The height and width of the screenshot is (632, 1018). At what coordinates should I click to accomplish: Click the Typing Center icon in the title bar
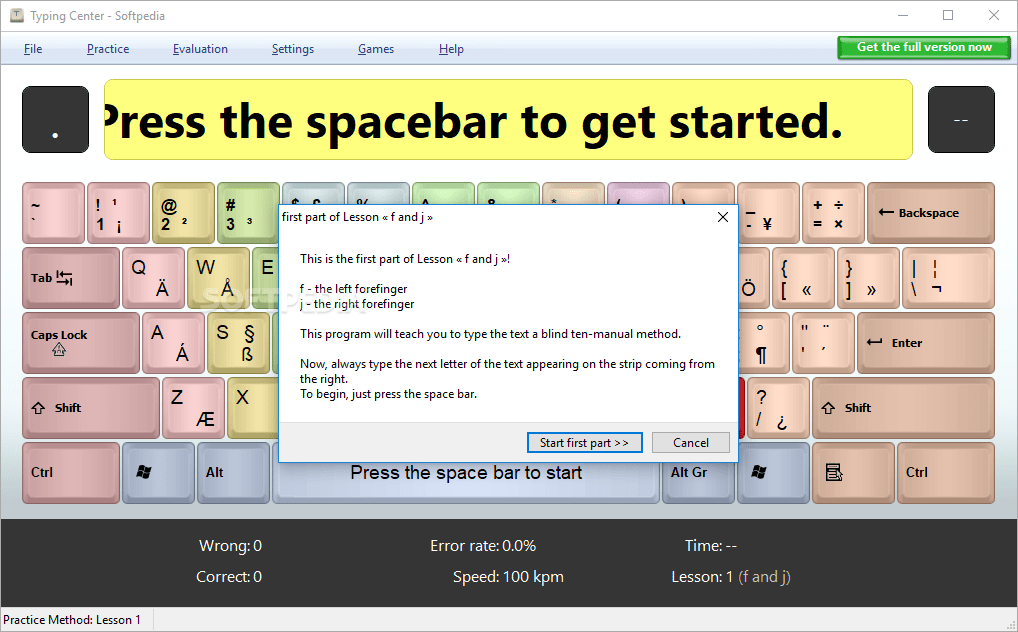[17, 15]
